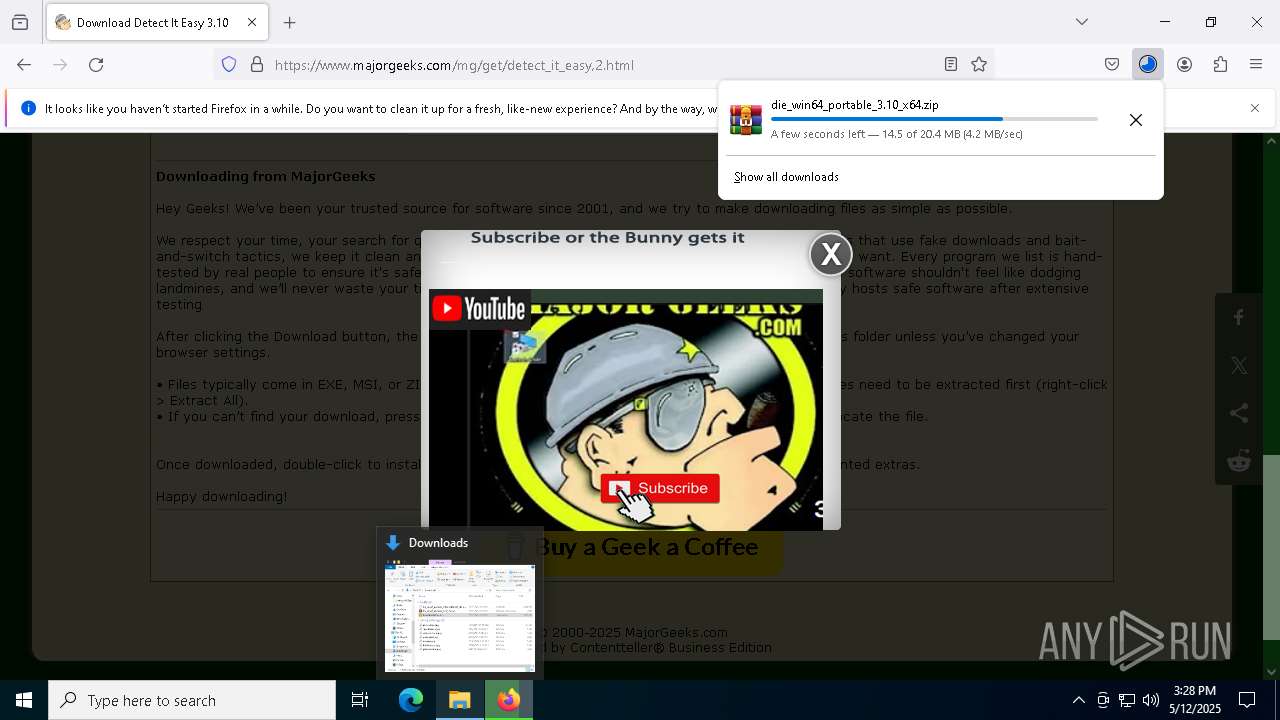Click the red Subscribe button
The width and height of the screenshot is (1280, 720).
click(660, 488)
